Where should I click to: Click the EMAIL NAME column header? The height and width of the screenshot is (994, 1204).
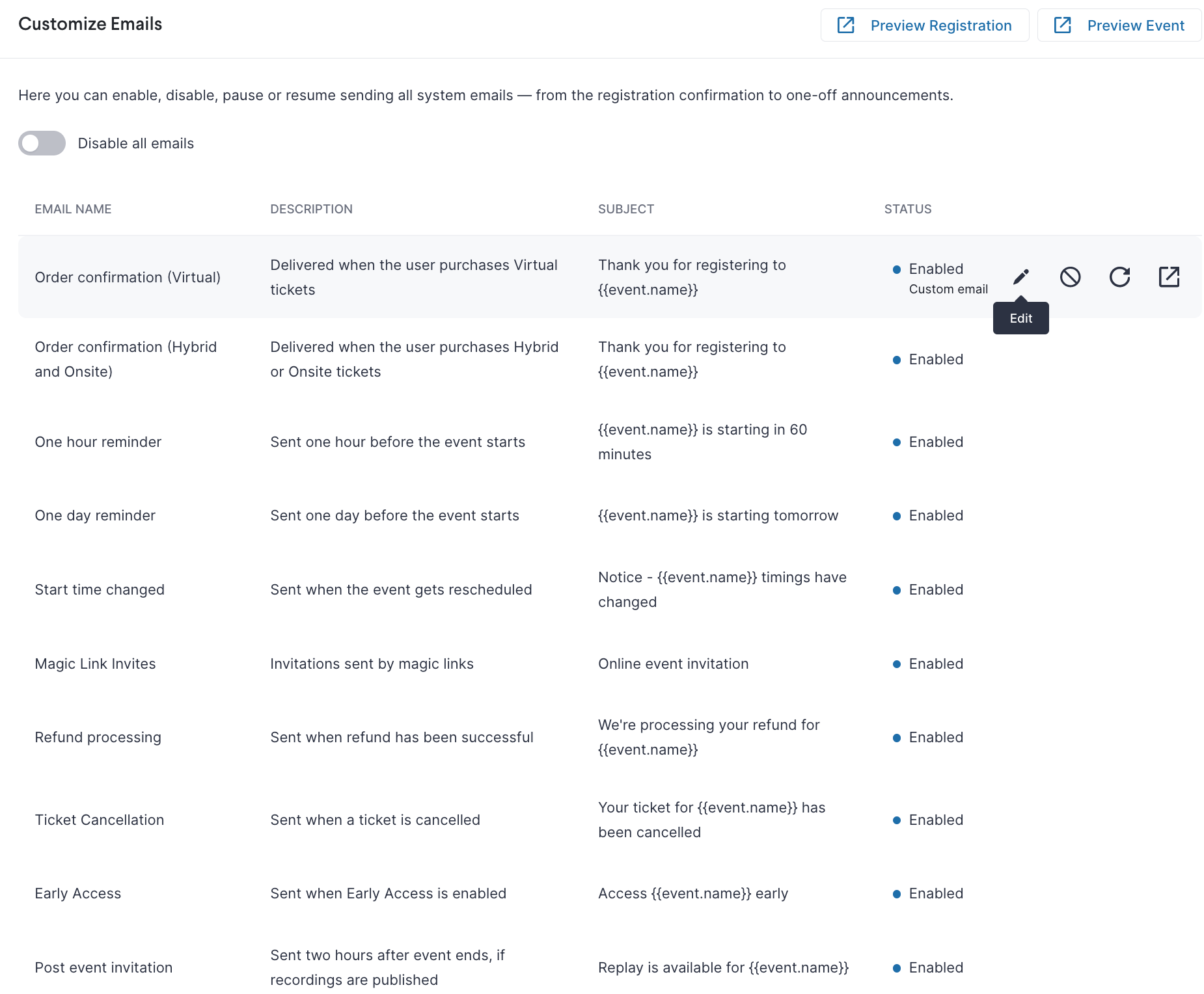coord(73,209)
